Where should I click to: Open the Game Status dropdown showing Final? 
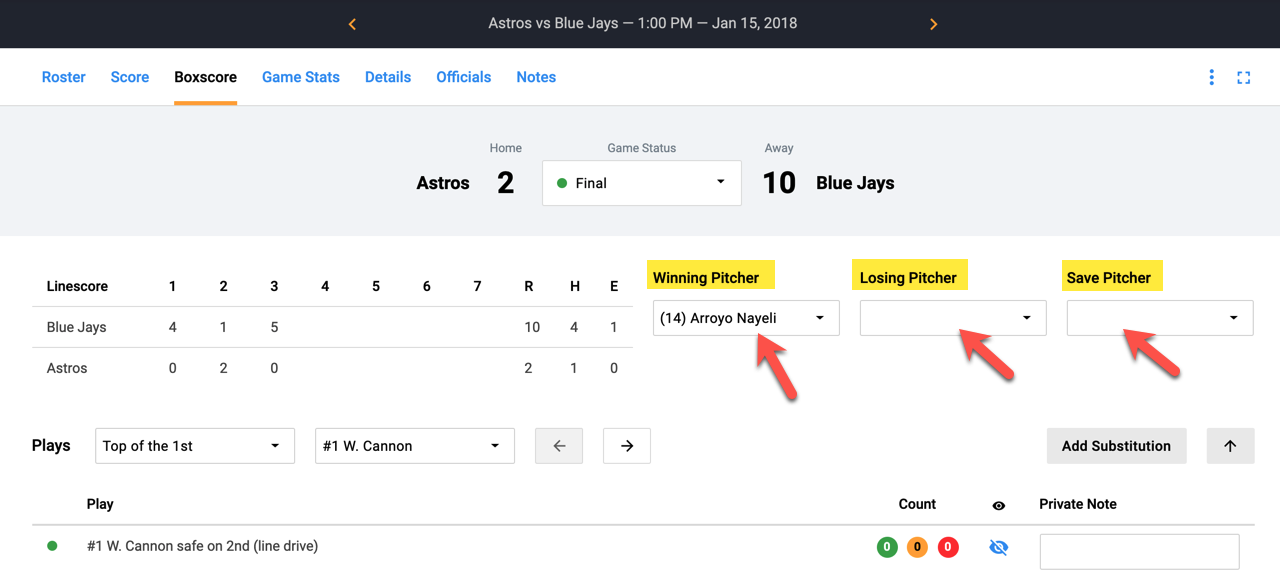[641, 183]
